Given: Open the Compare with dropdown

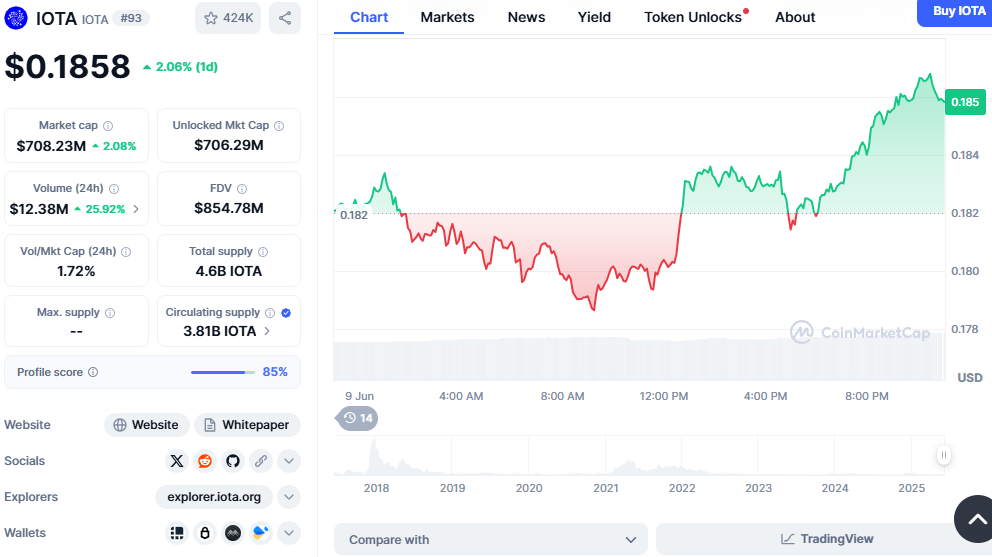Looking at the screenshot, I should click(492, 540).
